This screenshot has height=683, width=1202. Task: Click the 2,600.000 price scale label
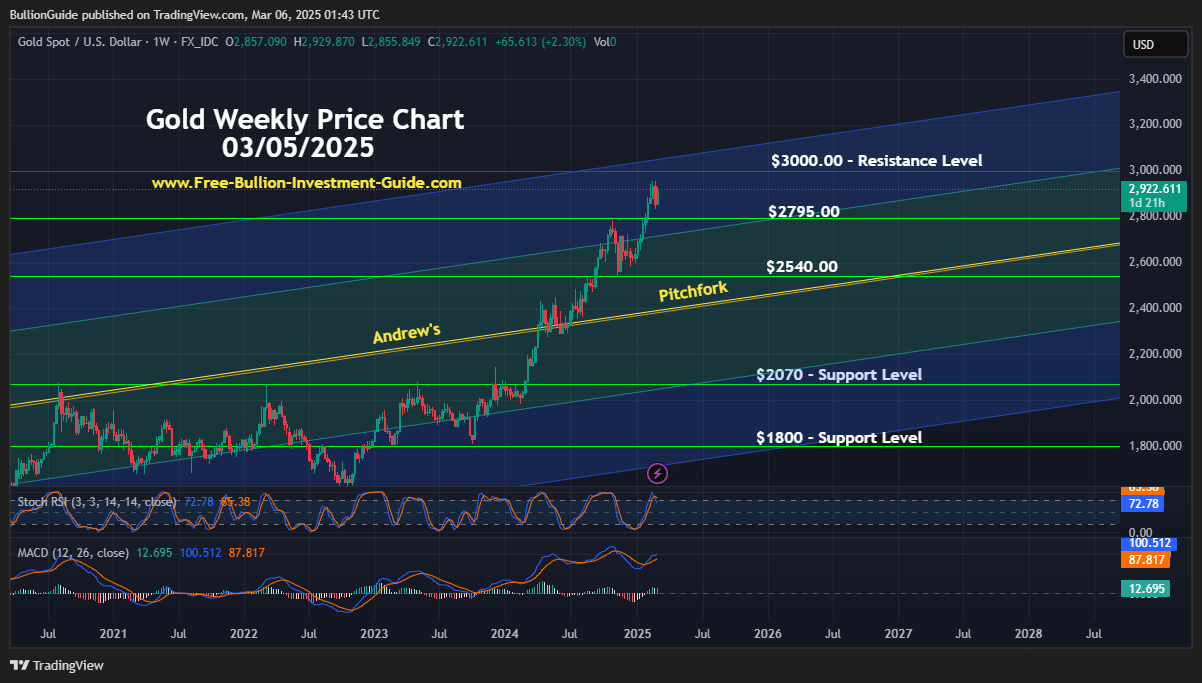pyautogui.click(x=1155, y=262)
